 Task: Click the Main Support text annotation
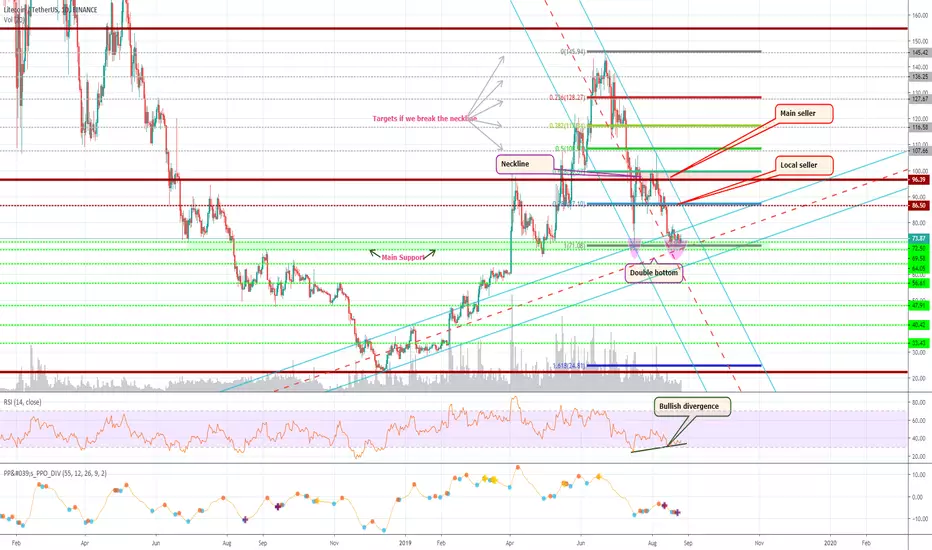pyautogui.click(x=403, y=257)
